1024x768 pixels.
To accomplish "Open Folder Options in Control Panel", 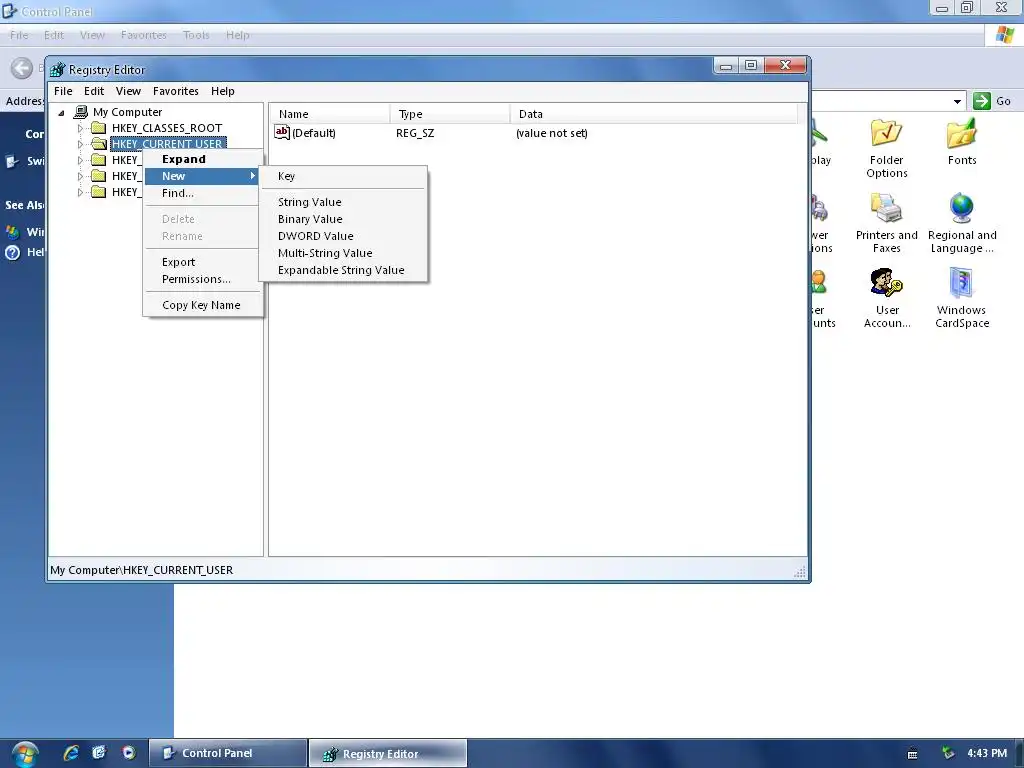I will (886, 148).
